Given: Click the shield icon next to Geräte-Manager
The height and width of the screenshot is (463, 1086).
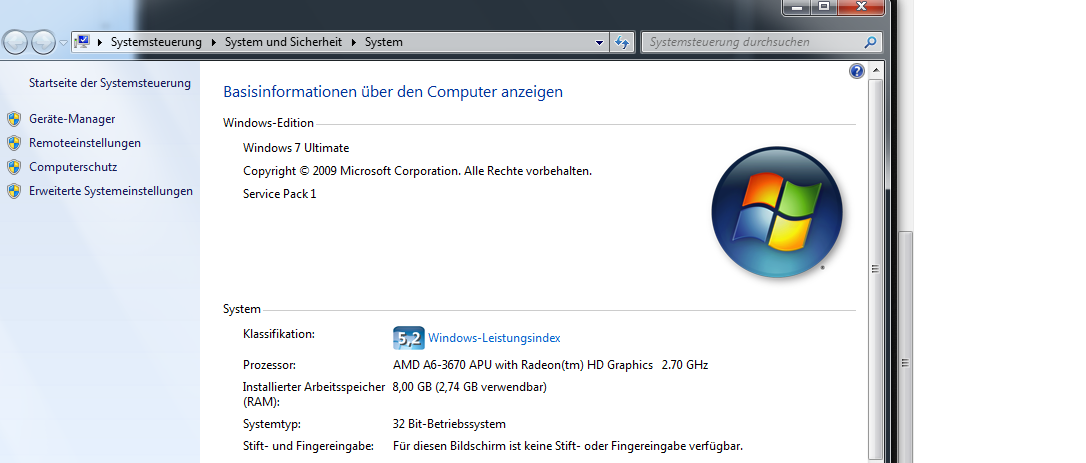Looking at the screenshot, I should pyautogui.click(x=14, y=119).
